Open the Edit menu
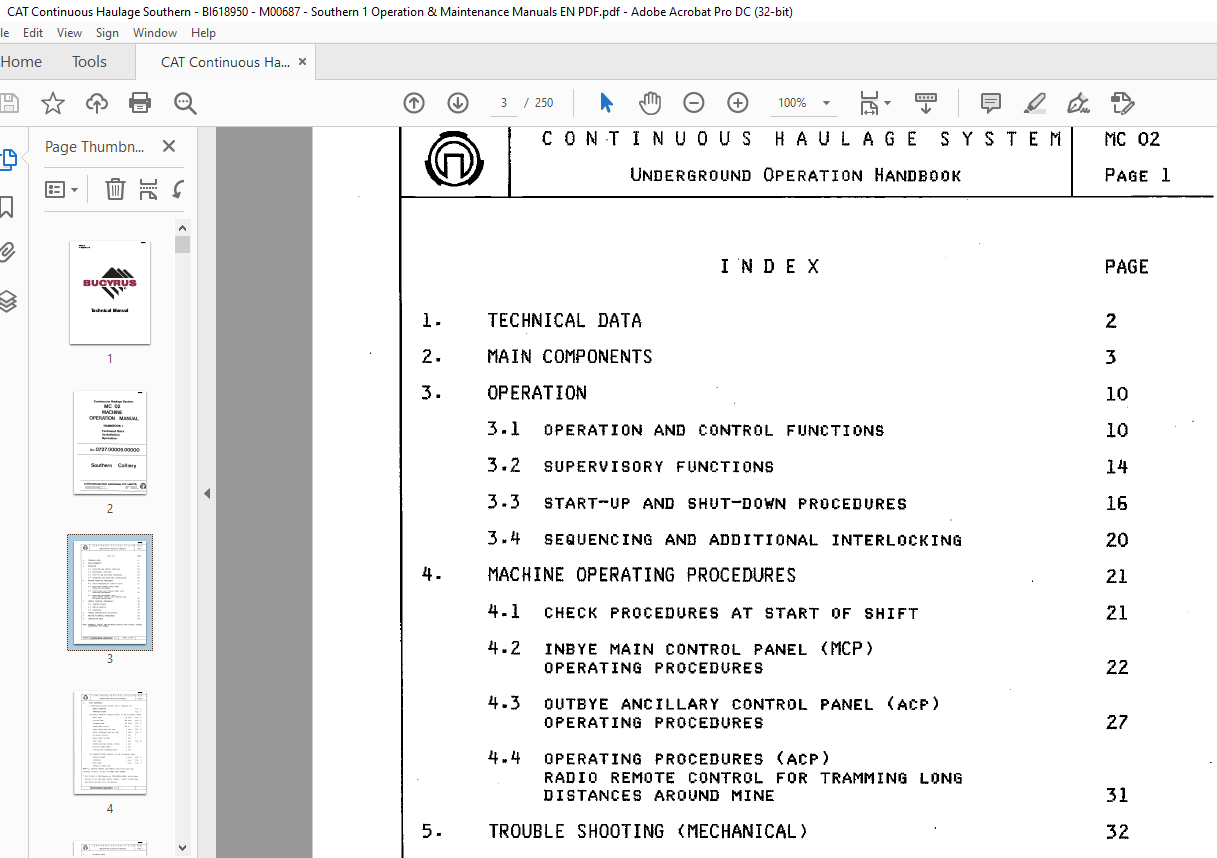This screenshot has height=858, width=1217. pyautogui.click(x=33, y=33)
